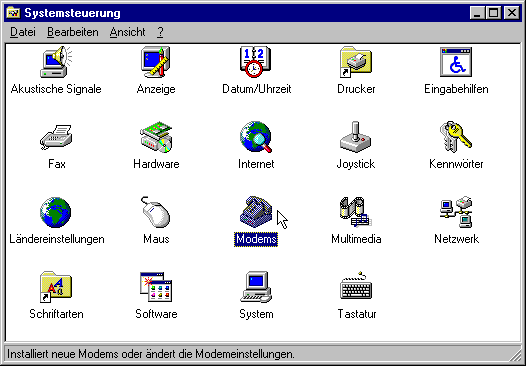Click the Netzwerk network icon

click(456, 212)
